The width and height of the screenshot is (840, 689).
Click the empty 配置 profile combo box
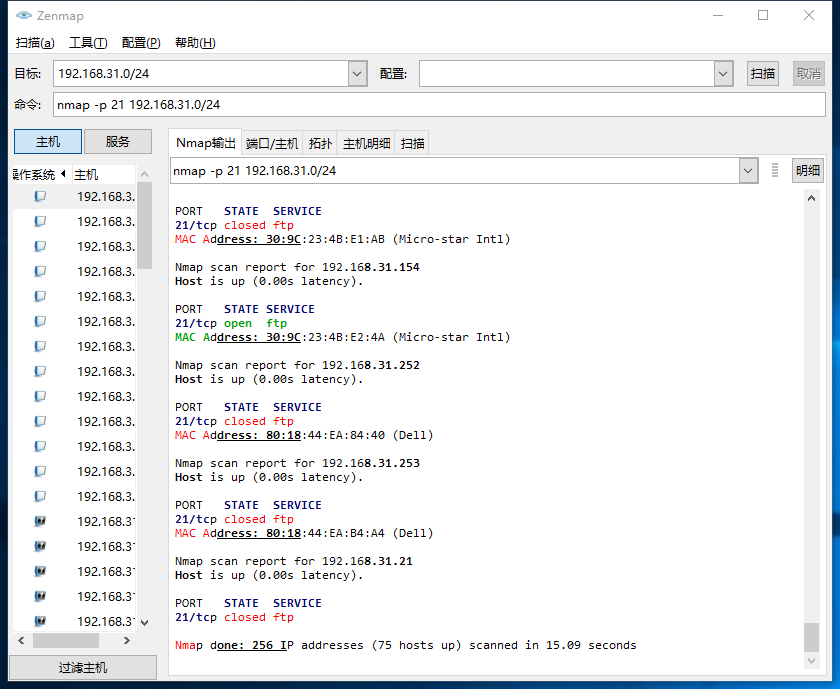coord(567,73)
